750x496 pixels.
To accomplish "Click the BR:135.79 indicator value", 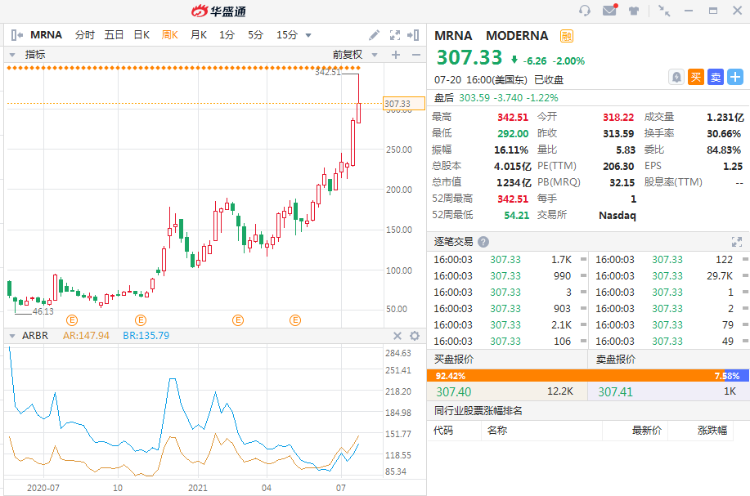I will pyautogui.click(x=146, y=336).
